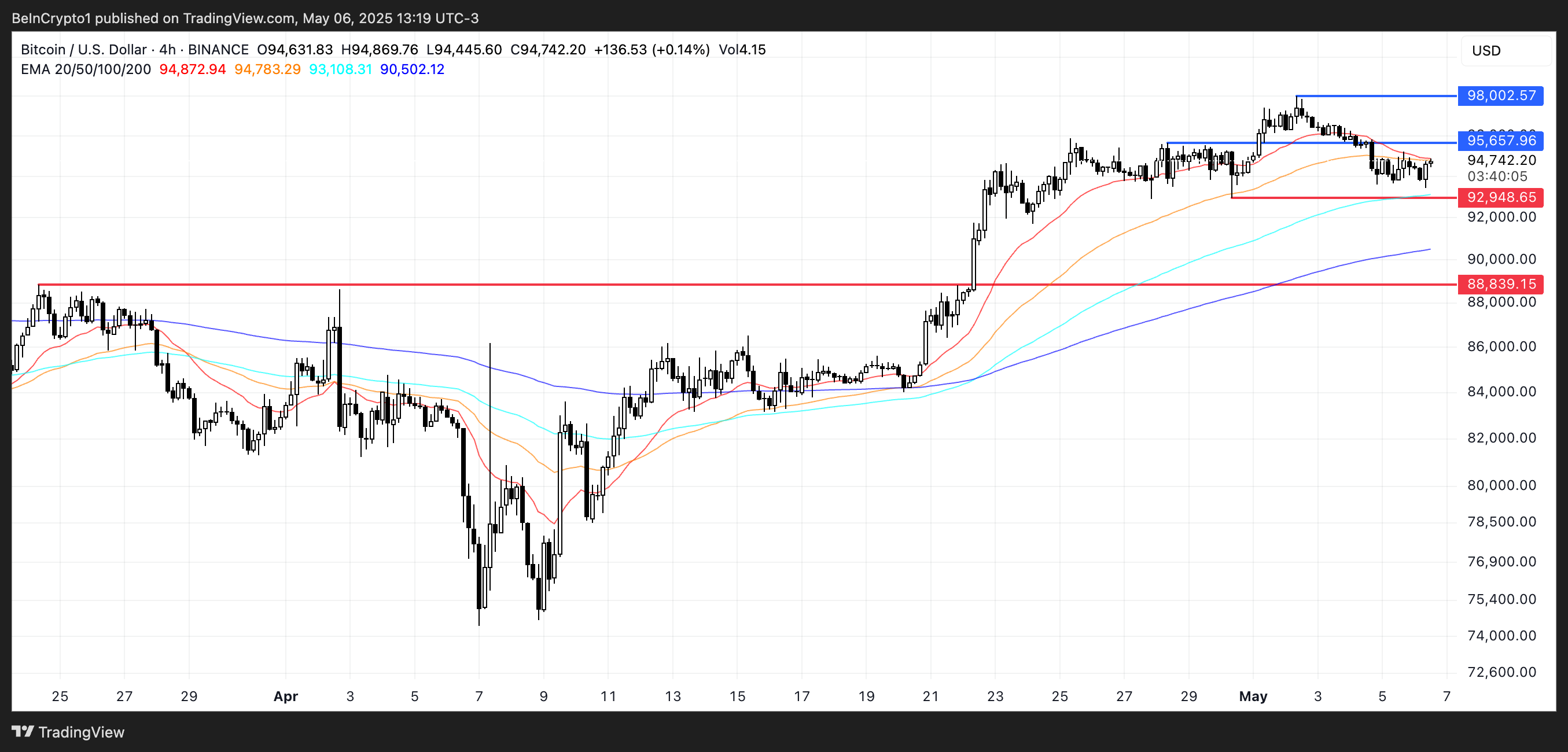The width and height of the screenshot is (1568, 752).
Task: Click the May label on time axis
Action: (x=1253, y=696)
